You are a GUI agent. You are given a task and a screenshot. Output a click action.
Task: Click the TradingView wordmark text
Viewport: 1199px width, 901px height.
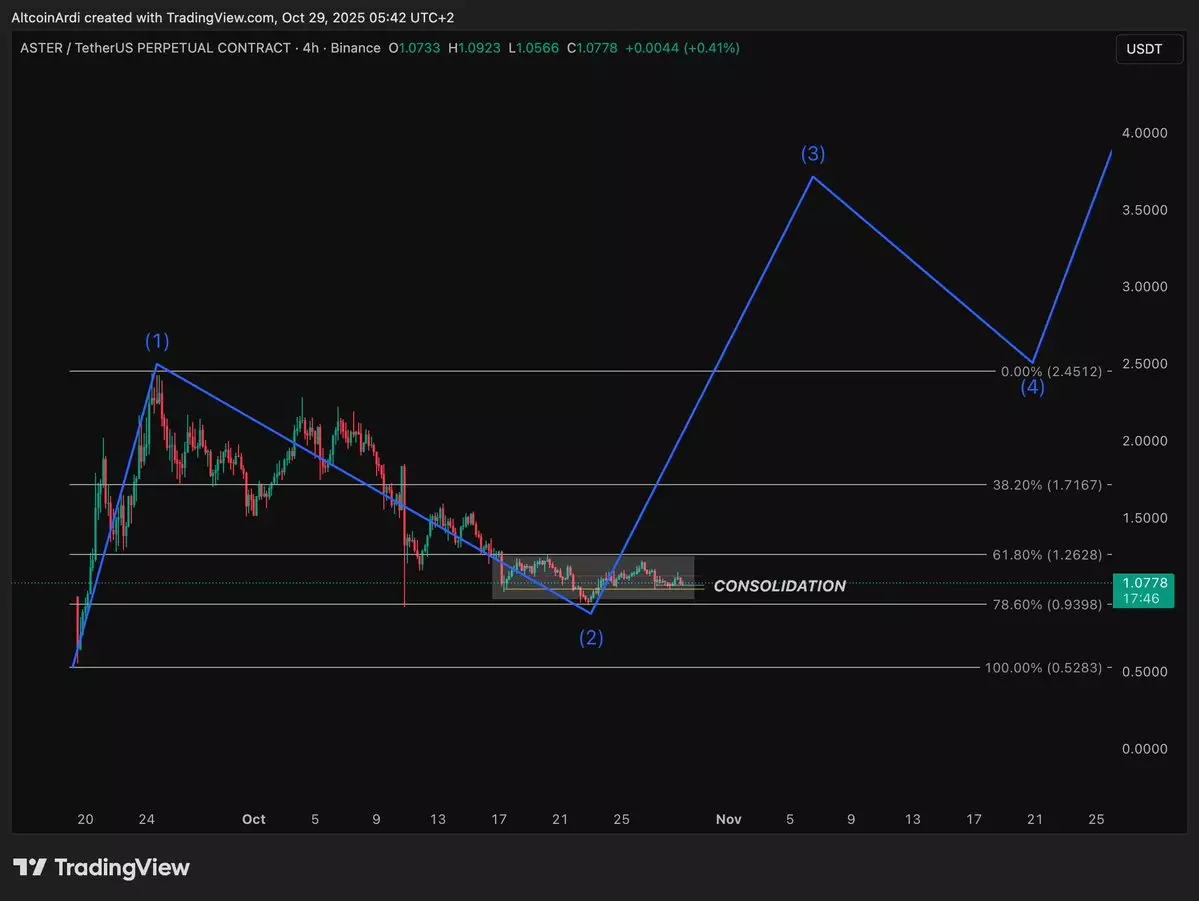[x=121, y=867]
